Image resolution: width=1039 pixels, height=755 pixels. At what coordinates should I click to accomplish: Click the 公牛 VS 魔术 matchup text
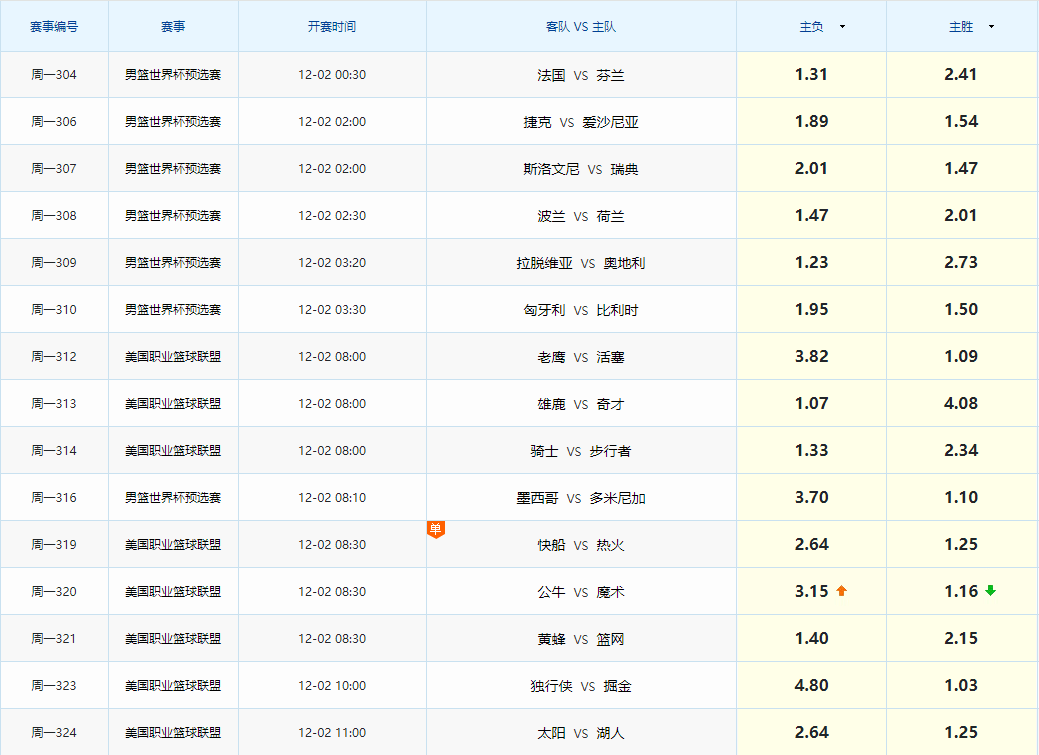pos(581,593)
